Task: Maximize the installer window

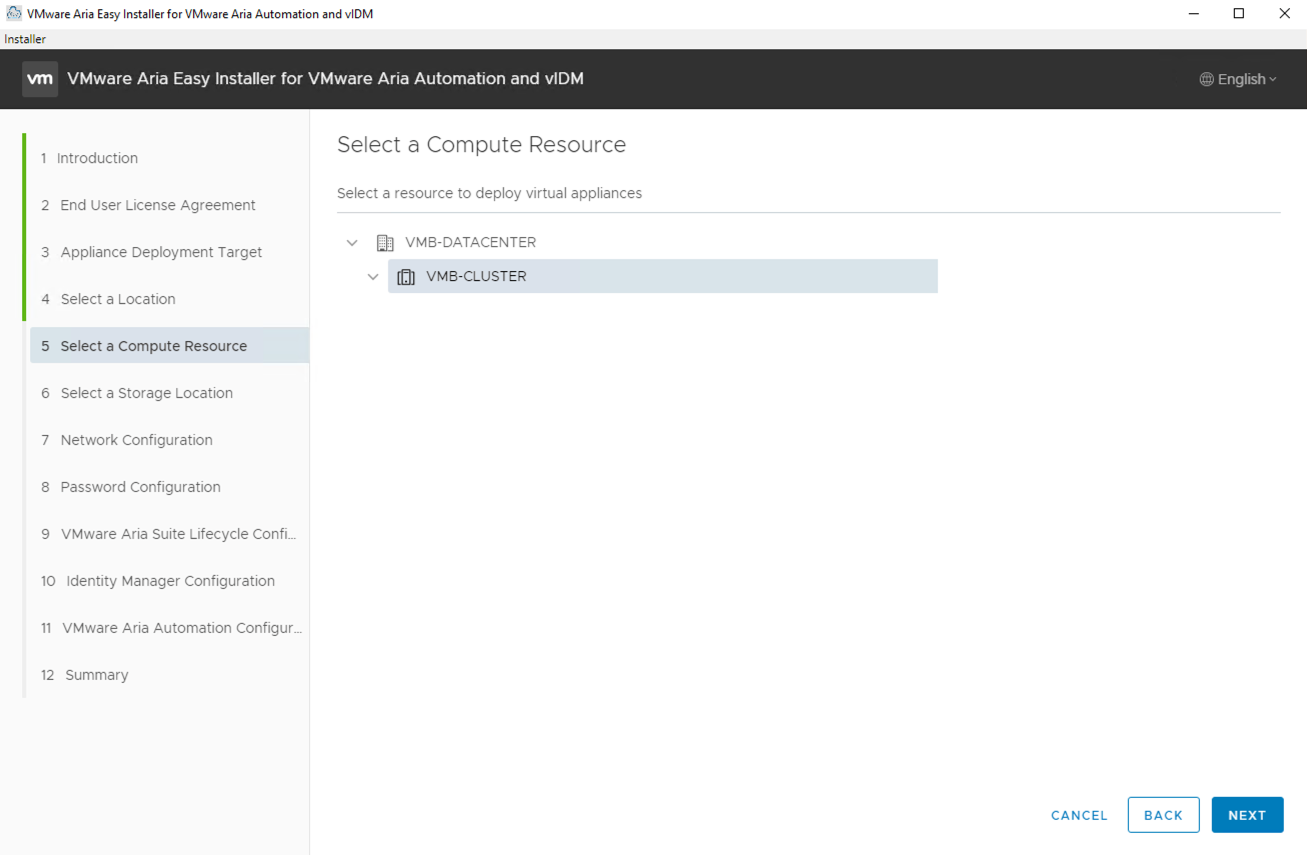Action: tap(1239, 14)
